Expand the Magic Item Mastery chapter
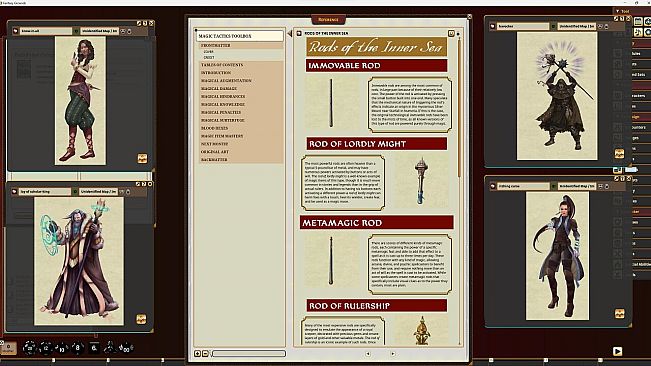 [x=241, y=136]
